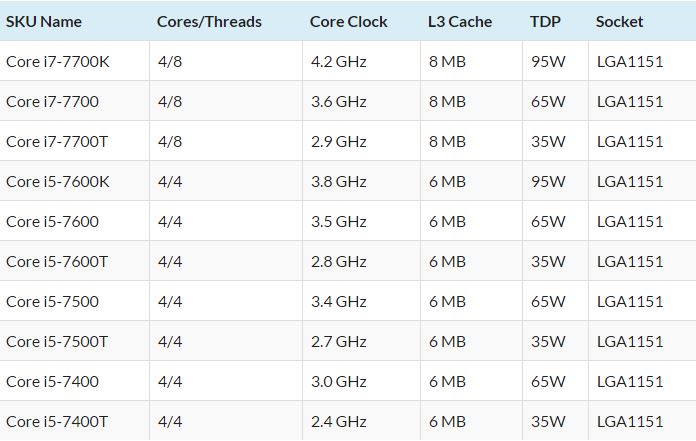Select the Core i5-7500 cell

coord(52,302)
